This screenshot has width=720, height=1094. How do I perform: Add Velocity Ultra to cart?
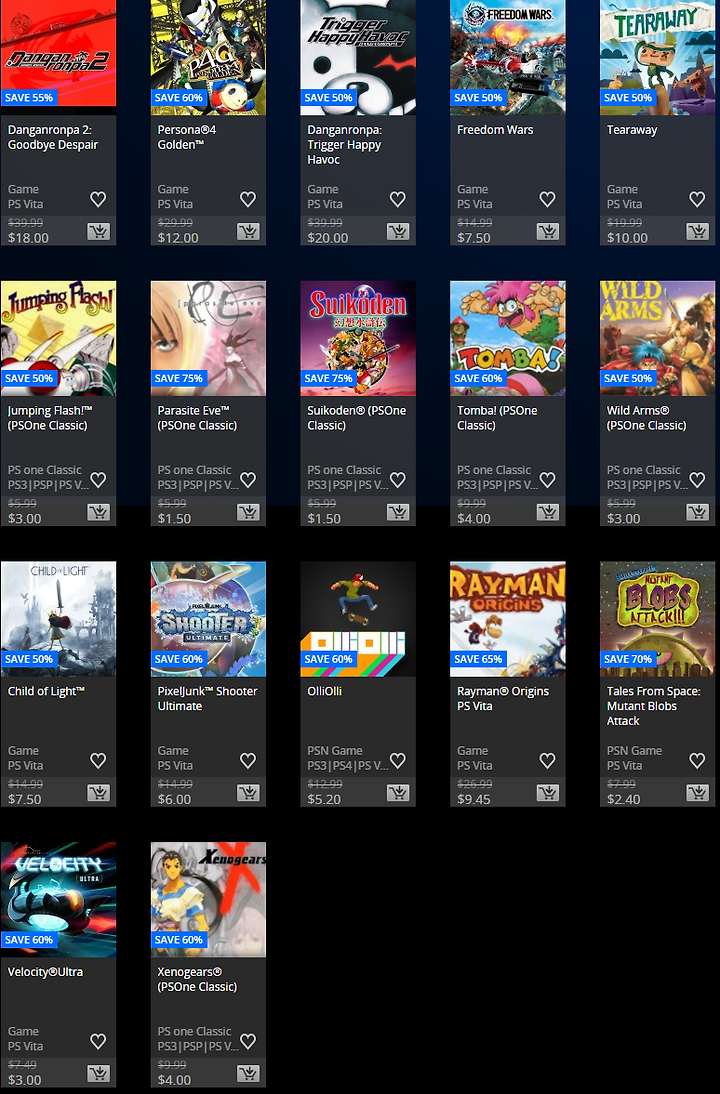[x=98, y=1073]
